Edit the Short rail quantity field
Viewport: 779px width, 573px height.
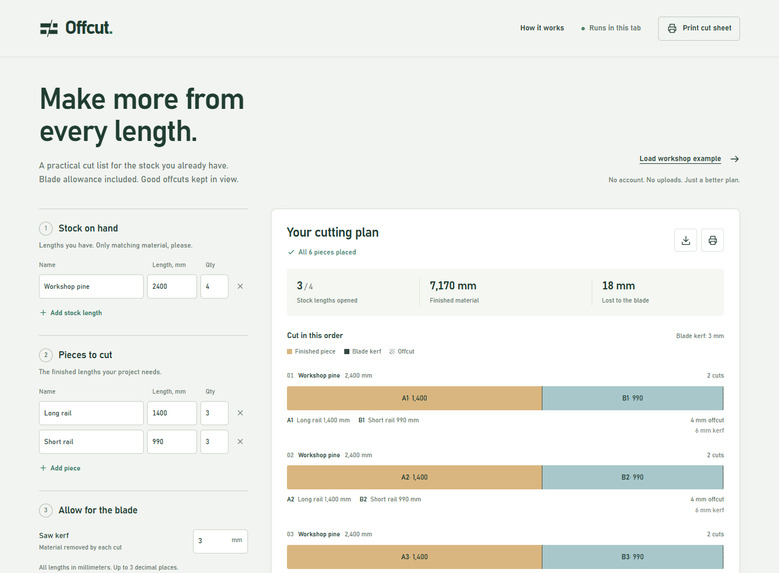214,441
